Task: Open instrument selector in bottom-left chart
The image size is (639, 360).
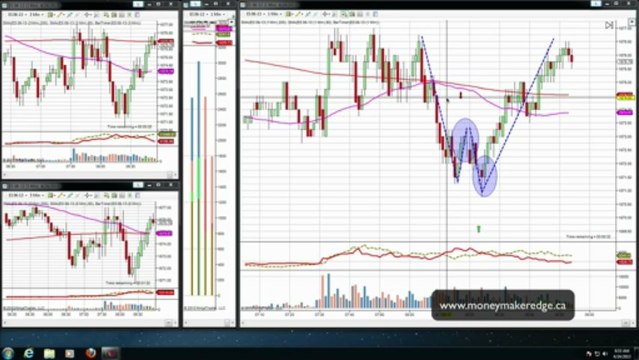Action: [x=17, y=196]
